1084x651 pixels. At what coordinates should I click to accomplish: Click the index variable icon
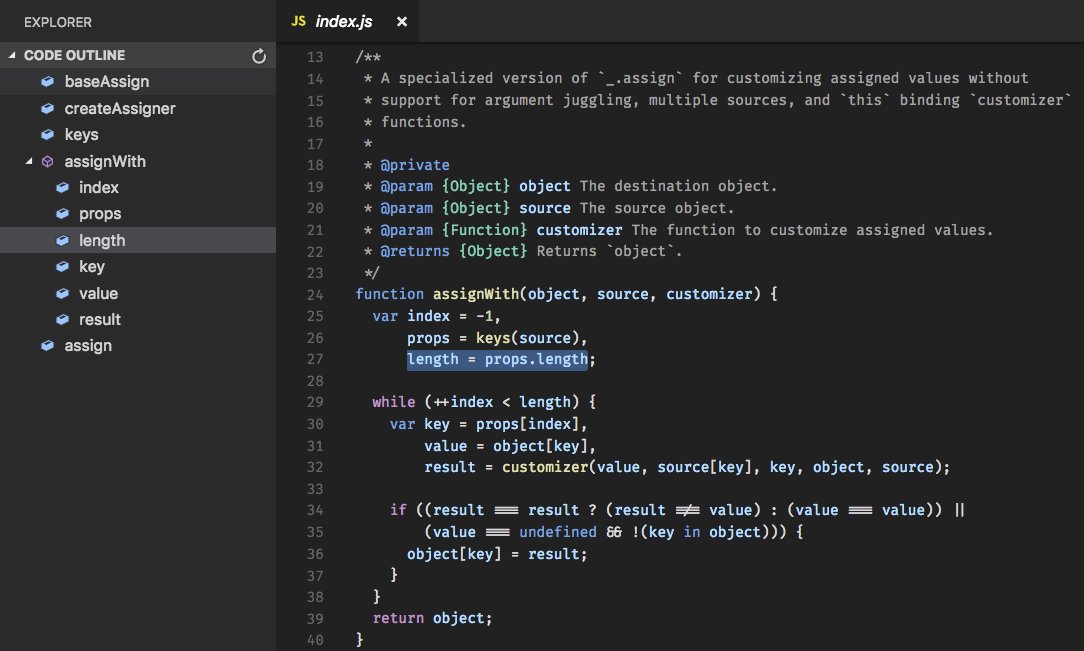(x=62, y=187)
